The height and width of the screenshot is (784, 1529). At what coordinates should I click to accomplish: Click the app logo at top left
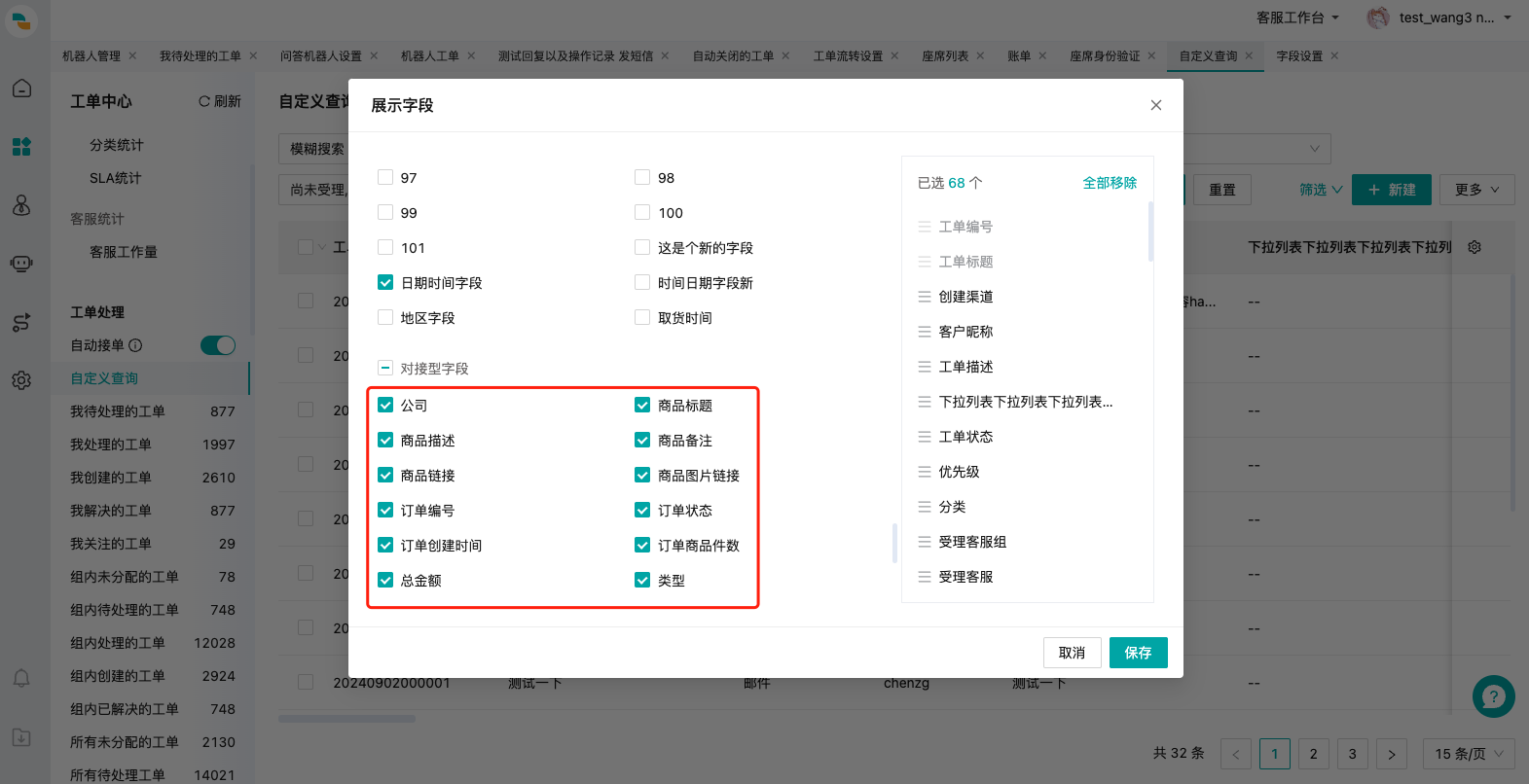click(x=21, y=19)
